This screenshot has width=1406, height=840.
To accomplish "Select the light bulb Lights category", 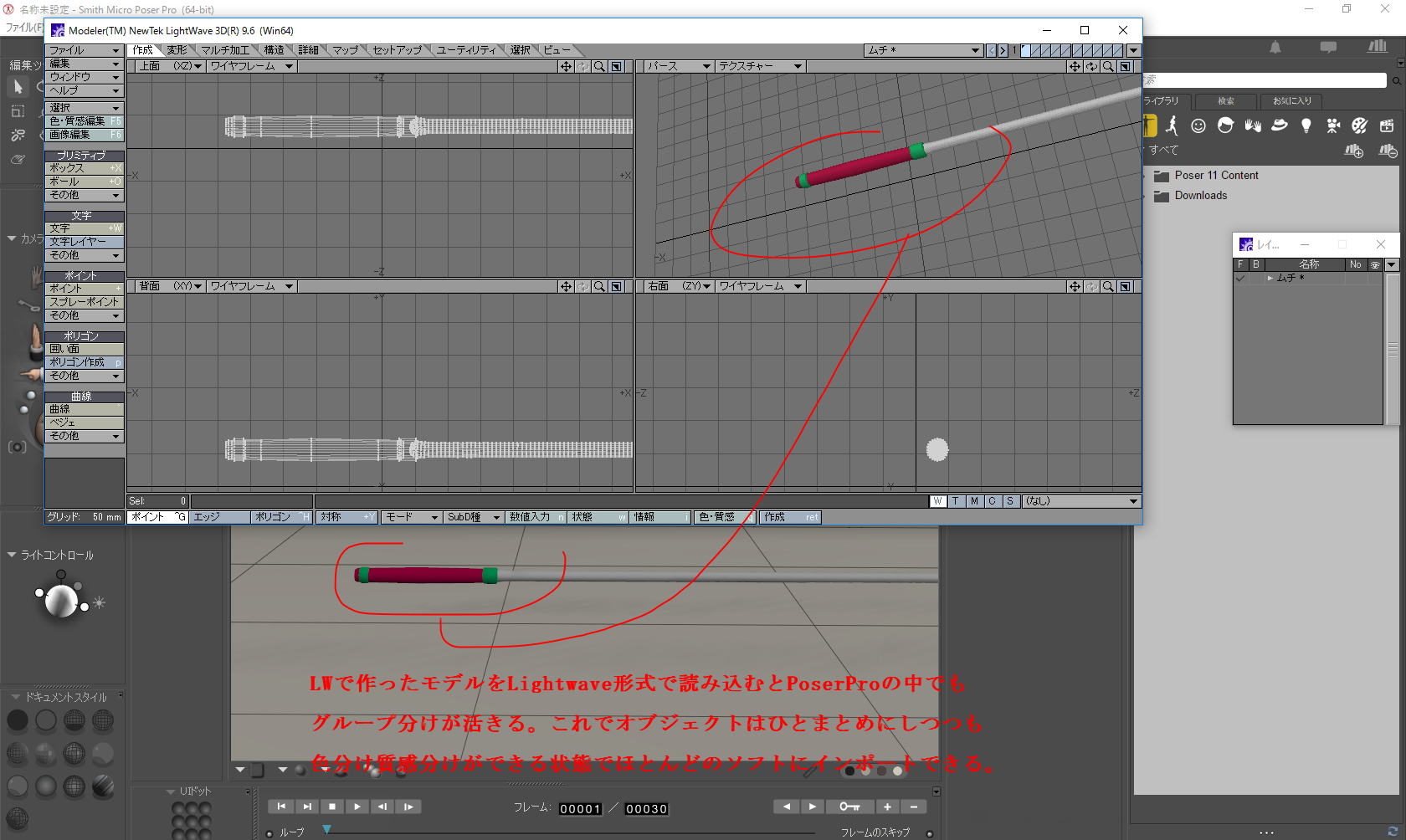I will [1306, 125].
